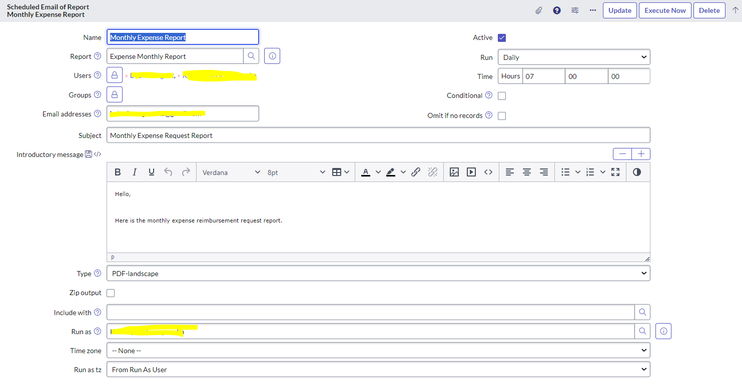Open the additional actions ellipsis menu
Screen dimensions: 742x385
click(x=592, y=10)
